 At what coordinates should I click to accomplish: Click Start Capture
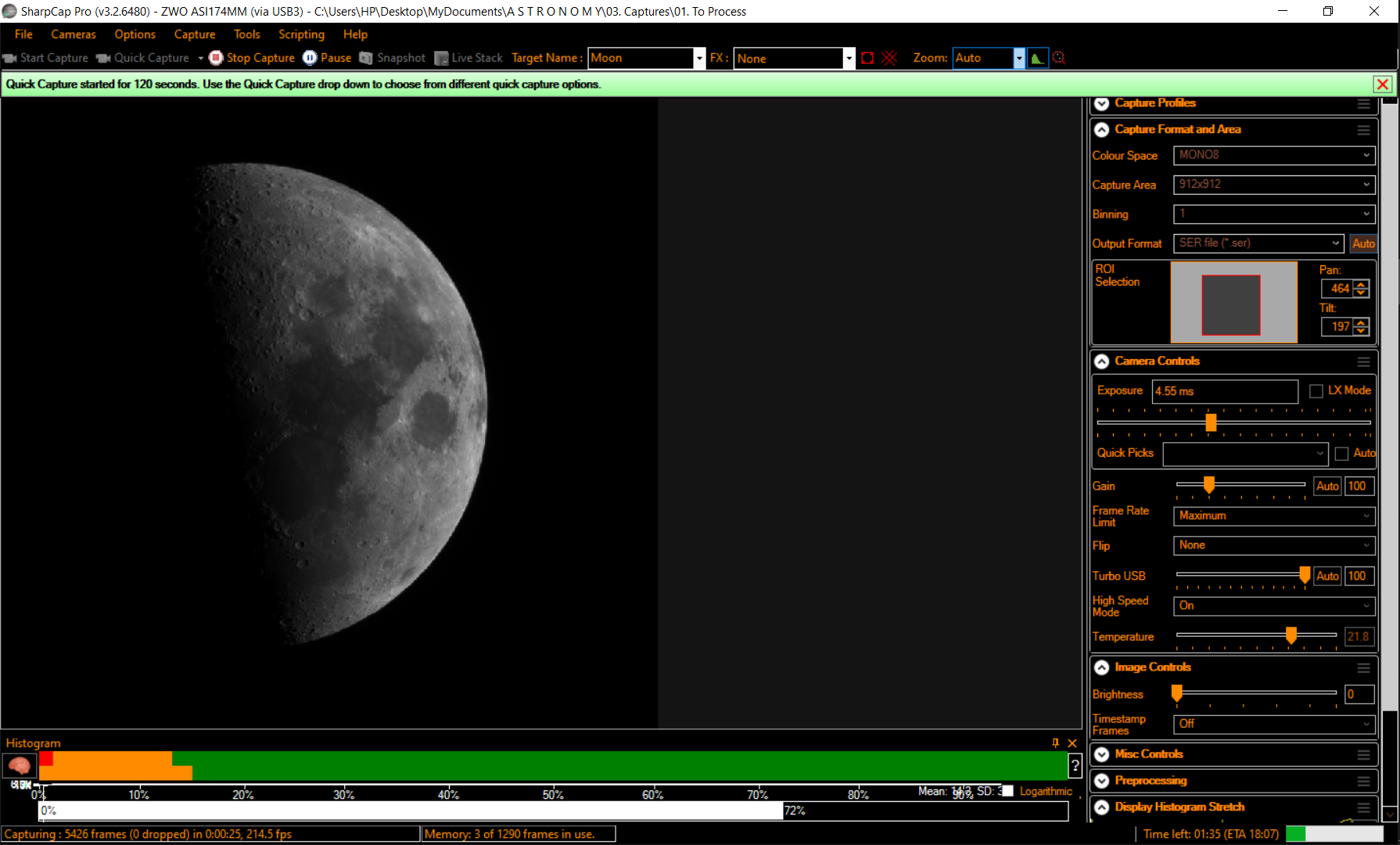click(x=45, y=57)
